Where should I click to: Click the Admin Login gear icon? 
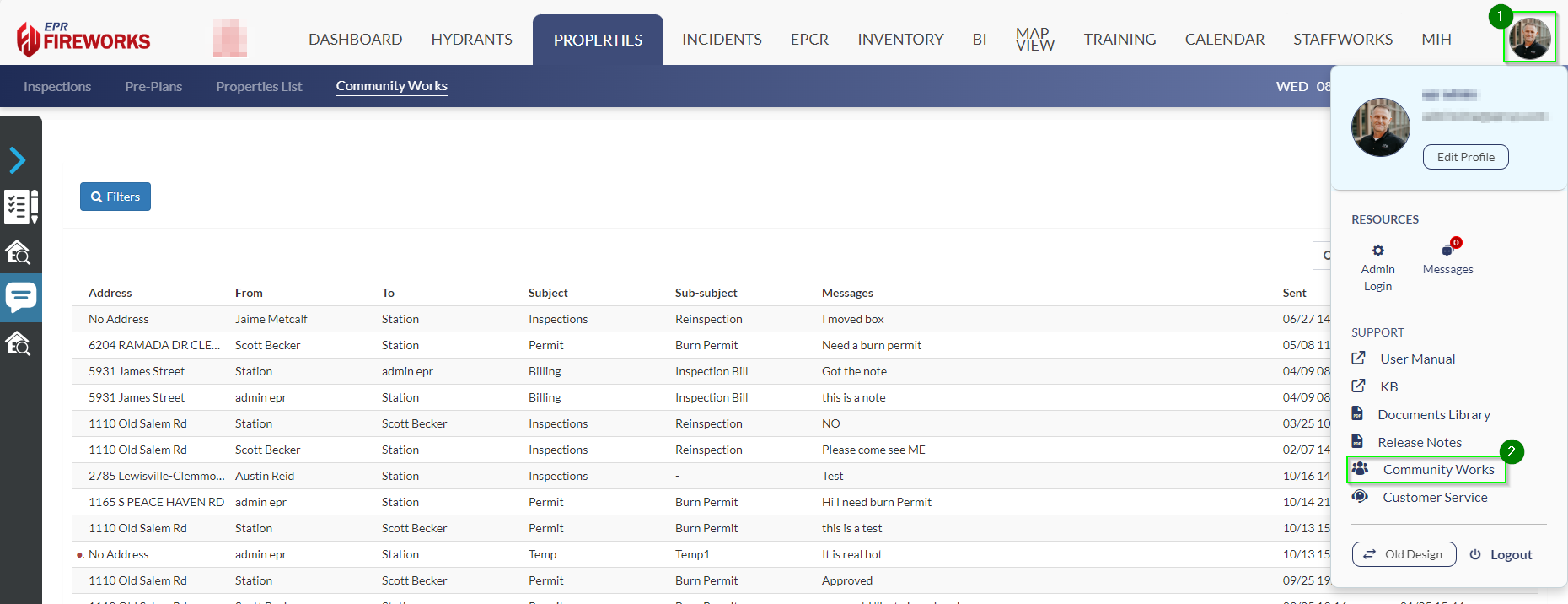1377,251
